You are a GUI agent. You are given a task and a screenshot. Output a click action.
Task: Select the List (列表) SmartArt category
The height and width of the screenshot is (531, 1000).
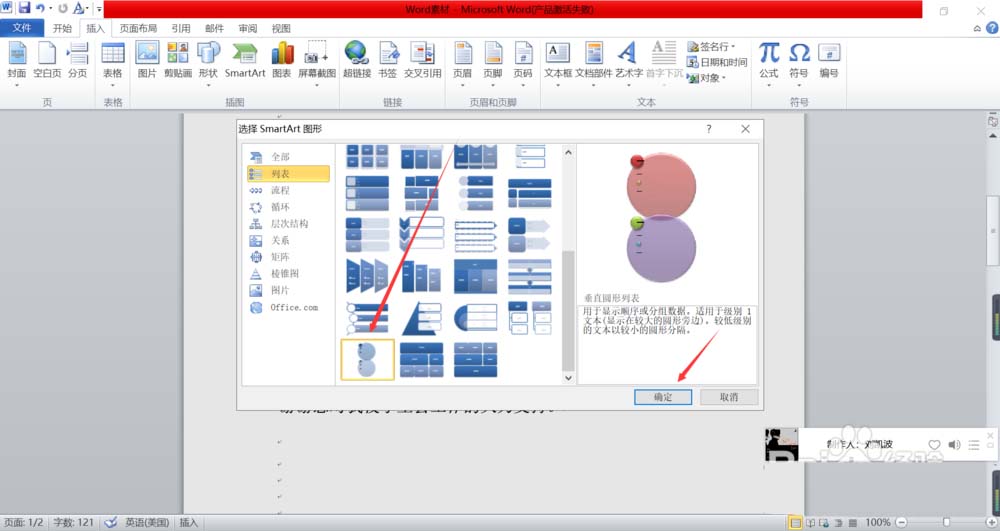click(x=288, y=173)
